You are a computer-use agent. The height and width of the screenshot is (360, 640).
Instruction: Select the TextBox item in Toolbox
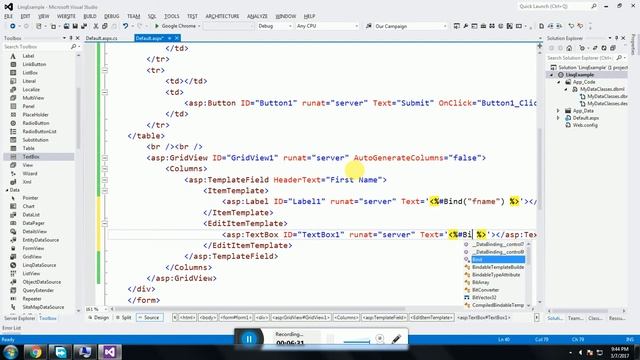(x=39, y=157)
